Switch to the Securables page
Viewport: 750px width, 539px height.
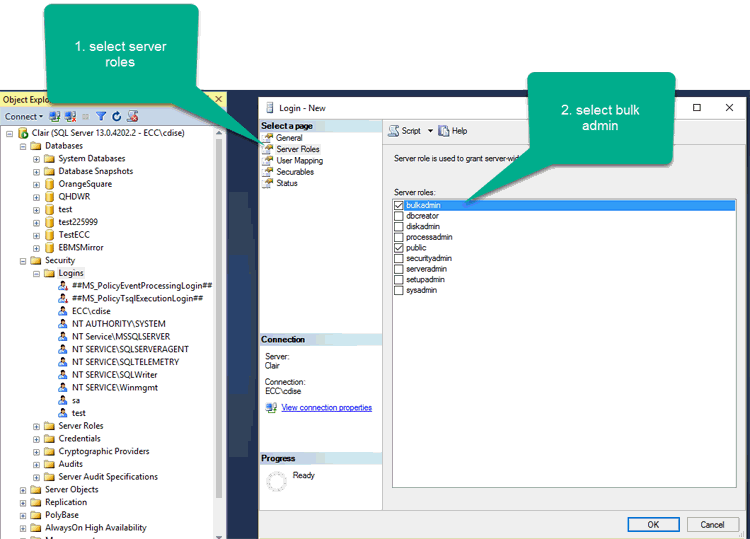click(x=294, y=172)
